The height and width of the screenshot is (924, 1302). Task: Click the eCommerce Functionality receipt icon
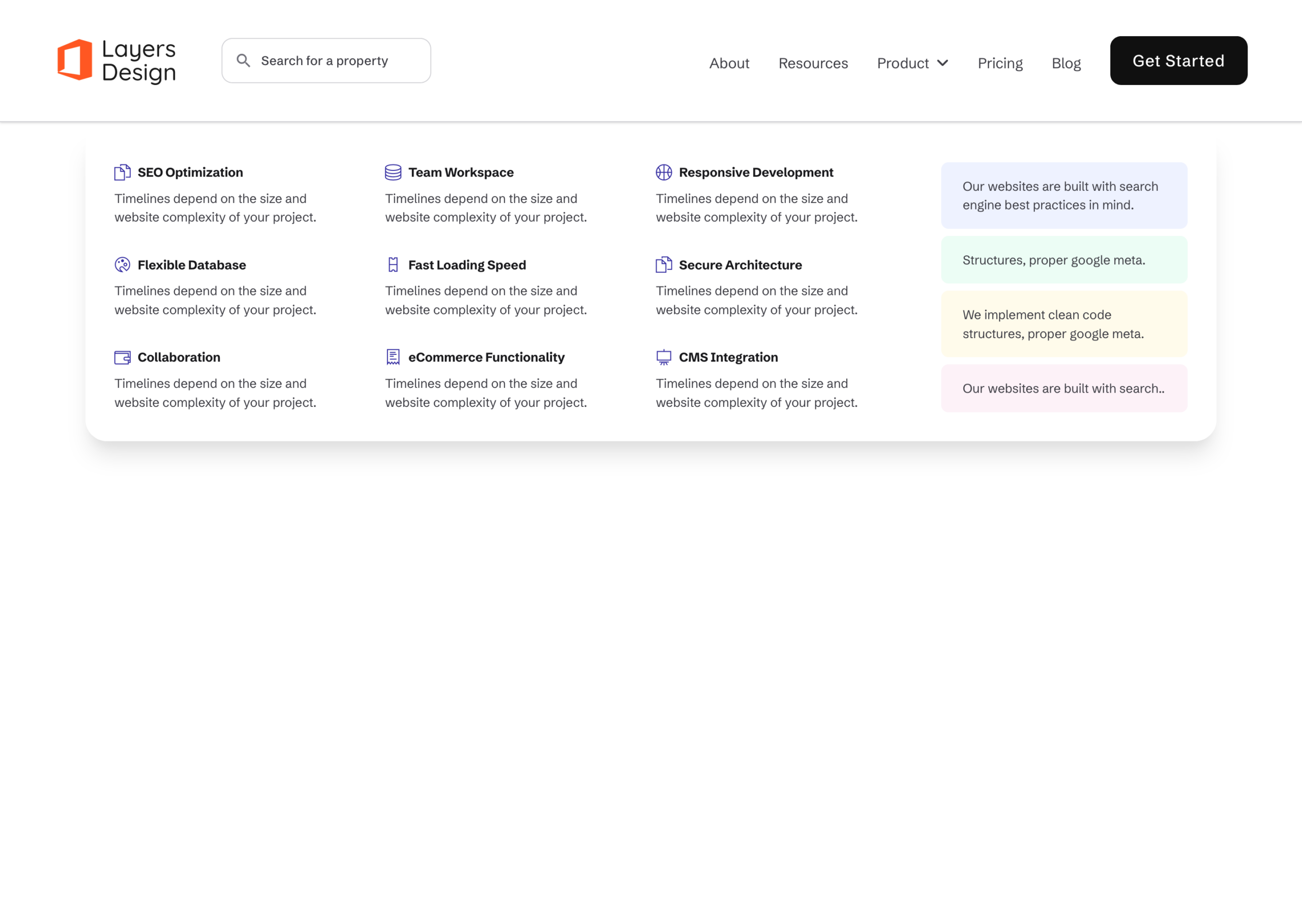[393, 357]
